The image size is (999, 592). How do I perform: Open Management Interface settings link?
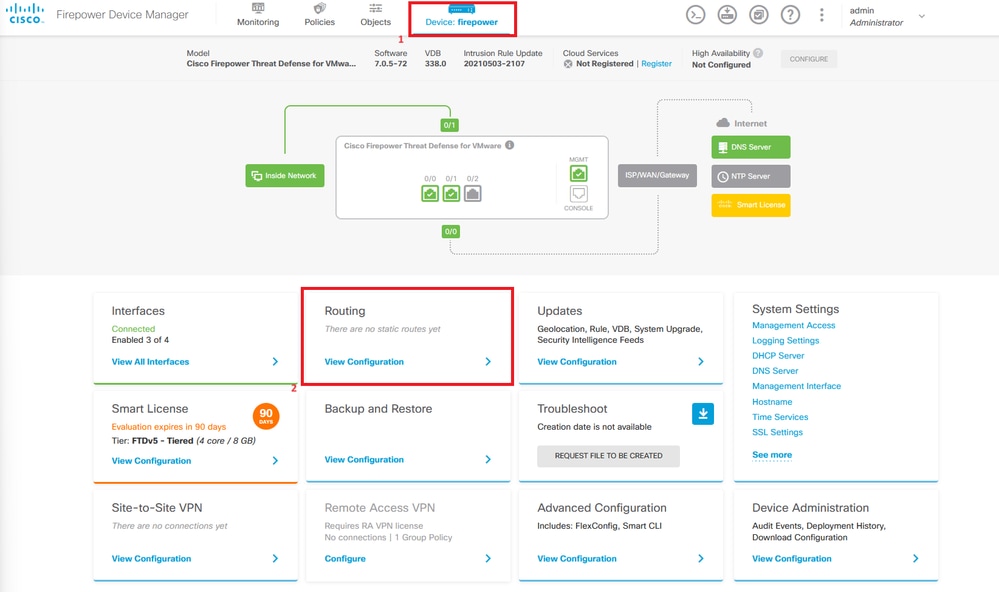point(796,386)
